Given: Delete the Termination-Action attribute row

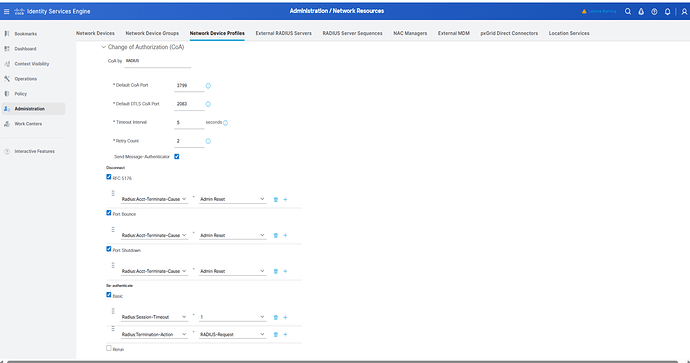Looking at the screenshot, I should coord(275,335).
